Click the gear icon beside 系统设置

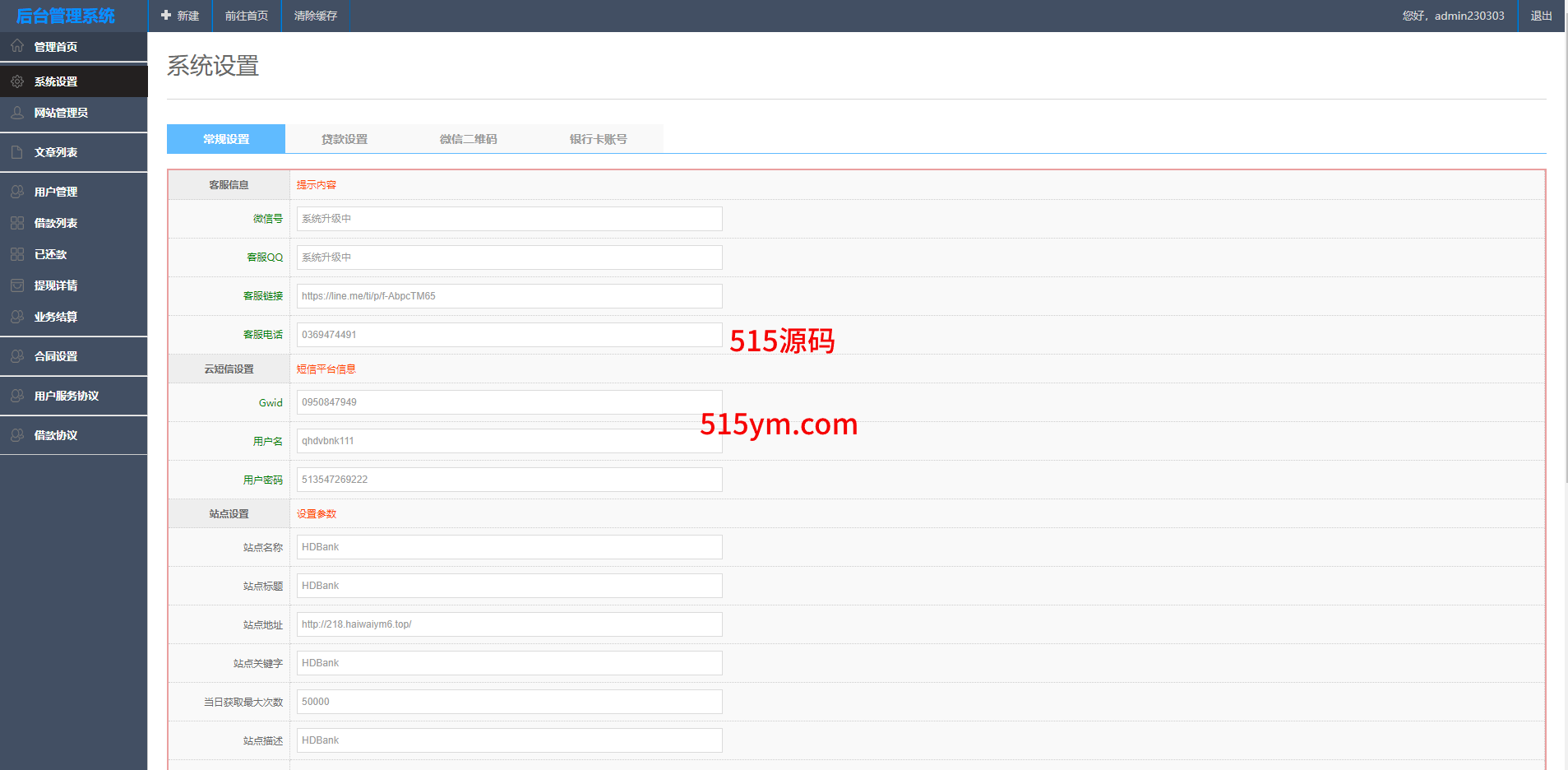tap(17, 81)
